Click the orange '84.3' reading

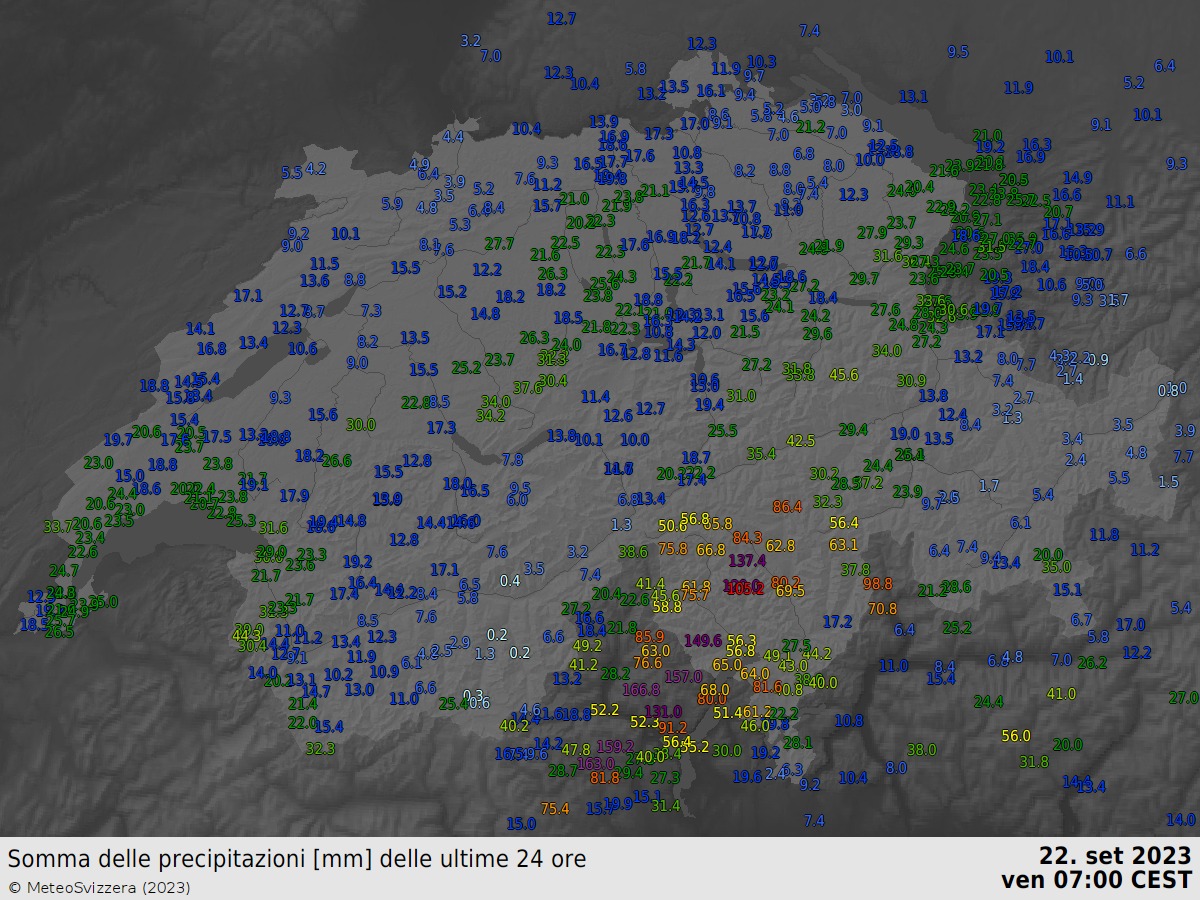click(747, 537)
